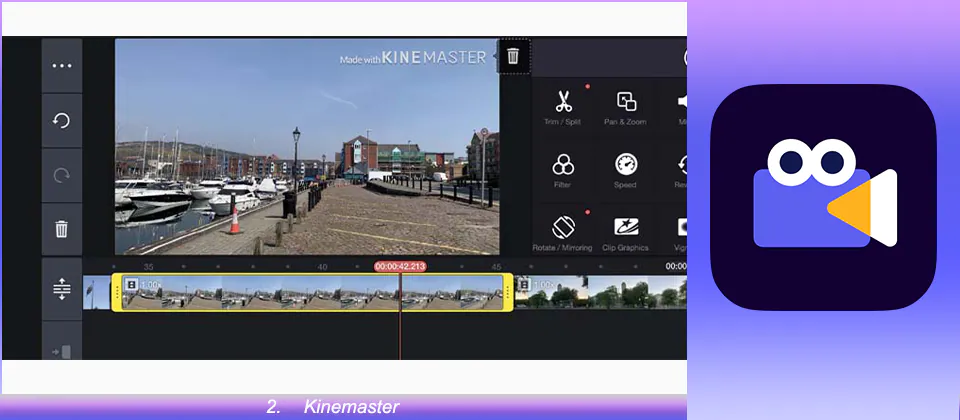The height and width of the screenshot is (420, 960).
Task: Select the trees clip at the timeline's right
Action: tap(601, 292)
